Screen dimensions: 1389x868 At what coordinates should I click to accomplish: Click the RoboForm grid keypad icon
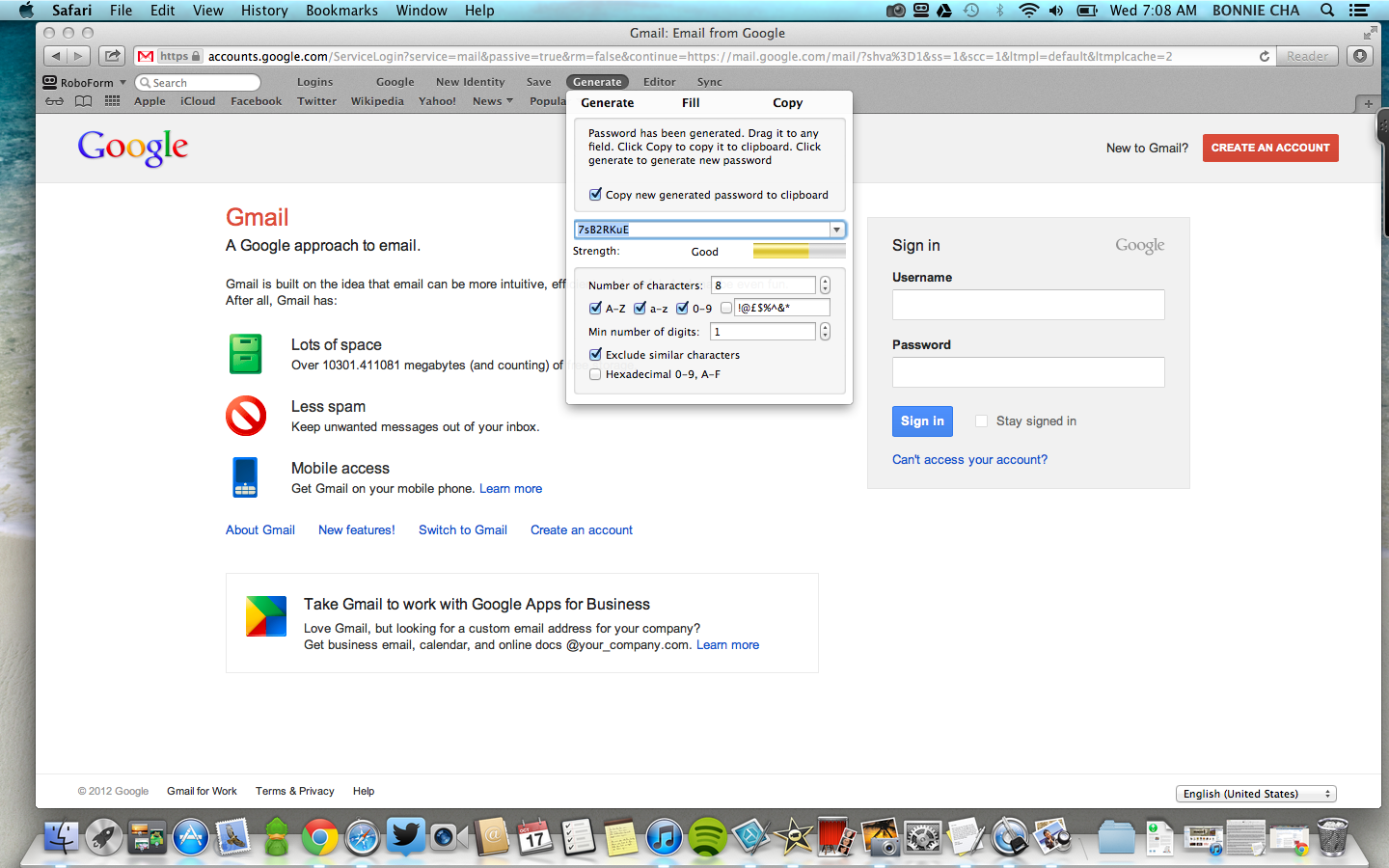click(112, 100)
